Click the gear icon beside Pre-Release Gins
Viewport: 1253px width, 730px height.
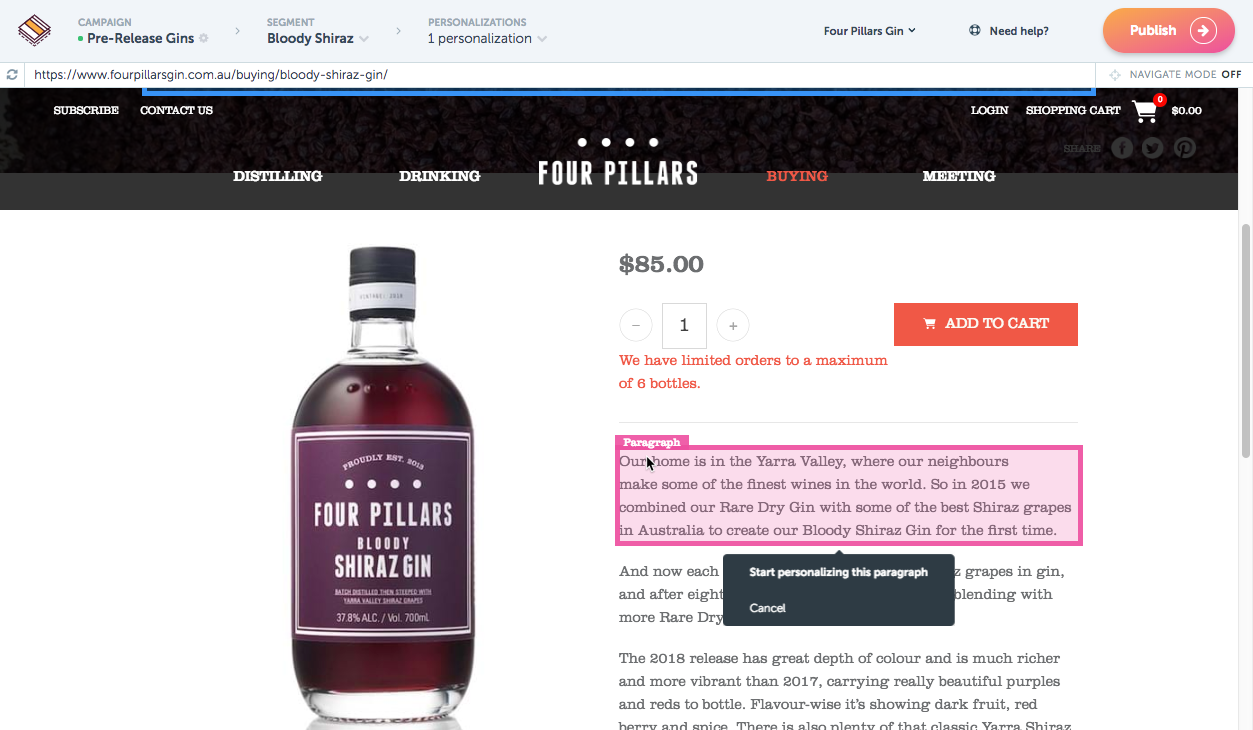(204, 39)
